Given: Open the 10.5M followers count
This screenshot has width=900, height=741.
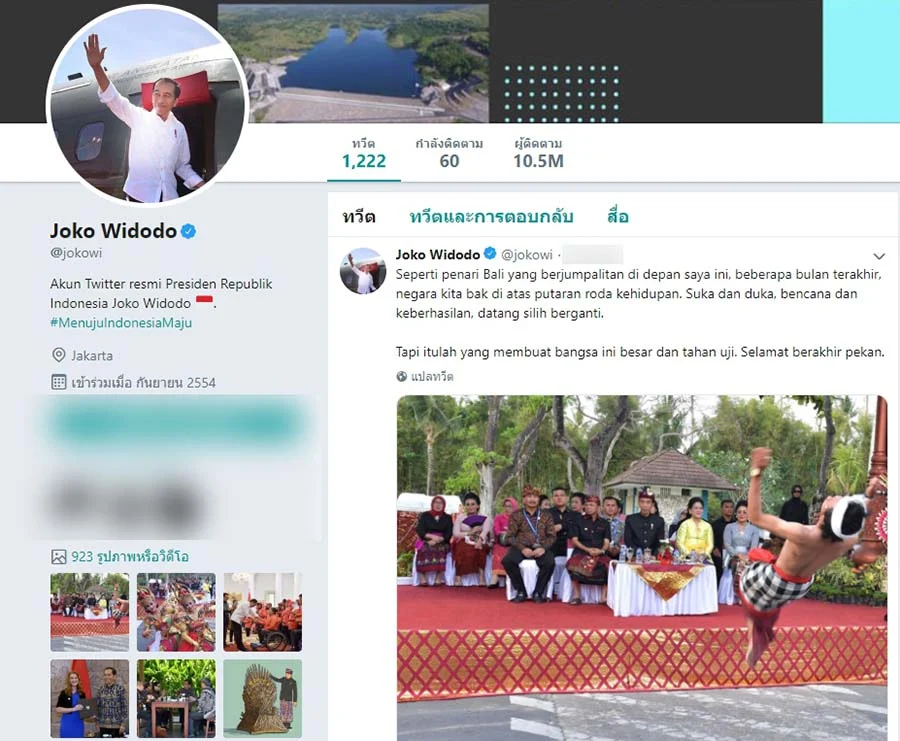Looking at the screenshot, I should pos(538,154).
